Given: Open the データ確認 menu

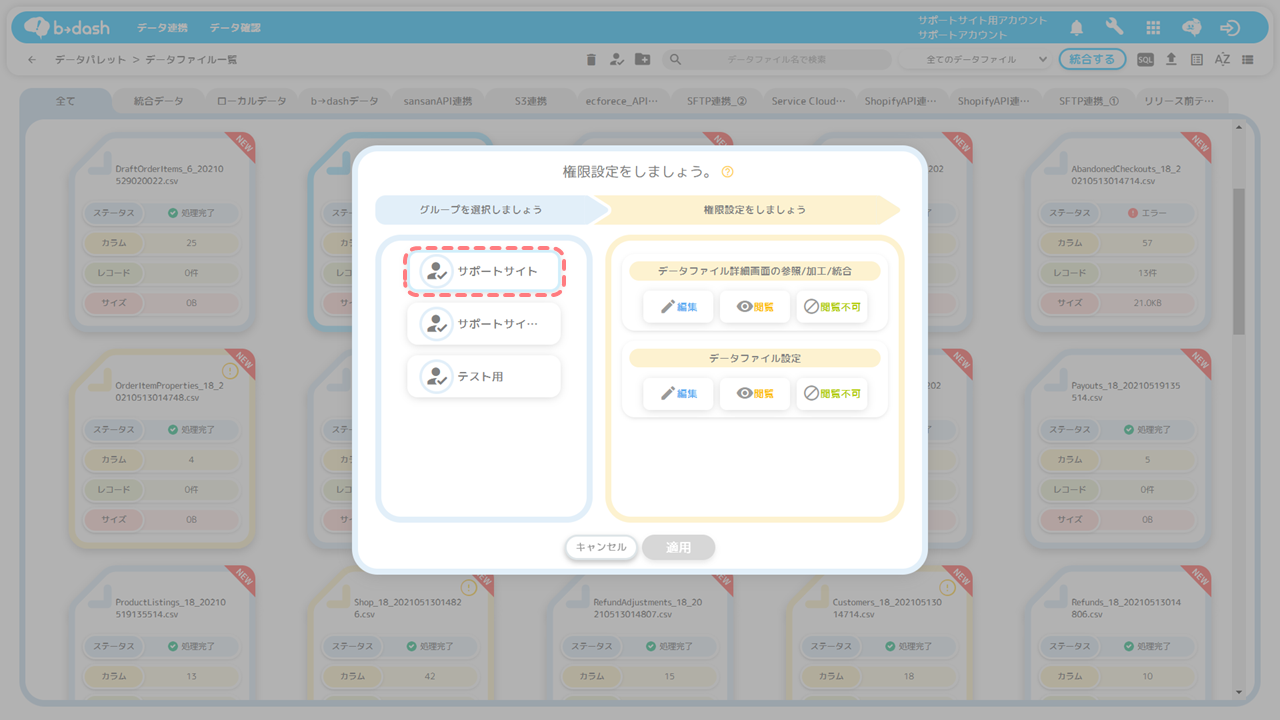Looking at the screenshot, I should click(x=236, y=28).
